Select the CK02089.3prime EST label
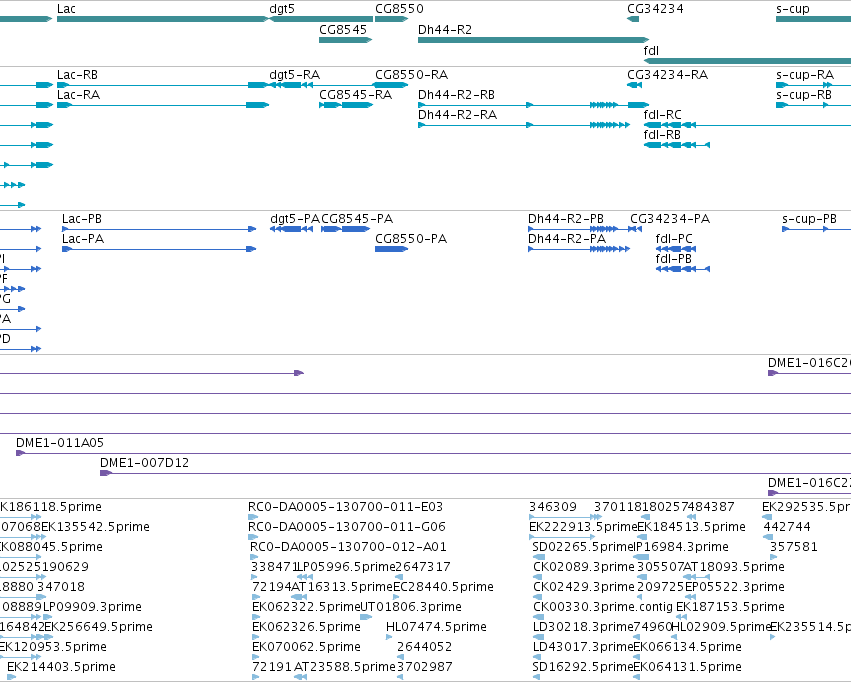This screenshot has height=682, width=851. 584,568
